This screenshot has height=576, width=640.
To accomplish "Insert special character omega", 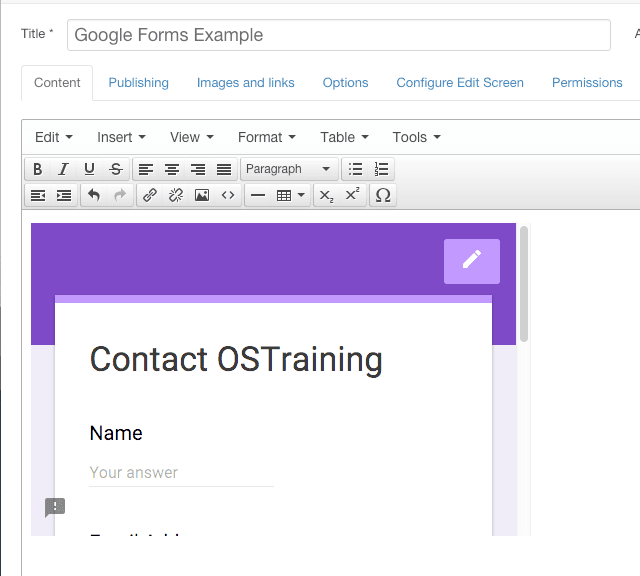I will (383, 196).
